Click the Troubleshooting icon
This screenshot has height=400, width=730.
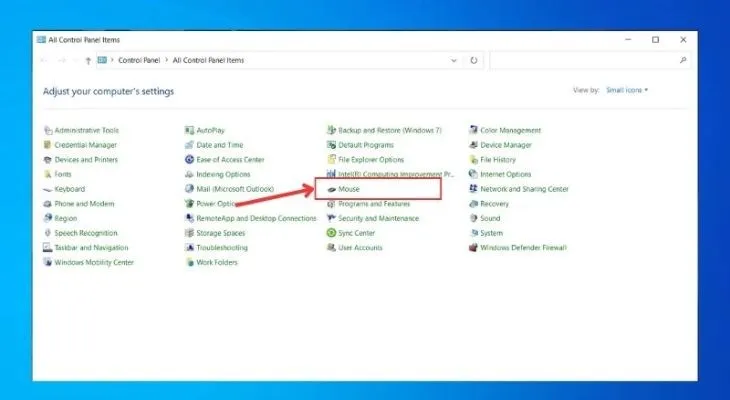pyautogui.click(x=189, y=247)
